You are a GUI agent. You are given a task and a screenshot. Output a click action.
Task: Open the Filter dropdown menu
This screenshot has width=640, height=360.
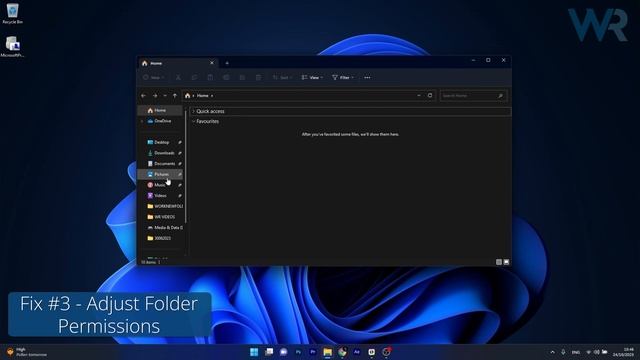point(343,78)
